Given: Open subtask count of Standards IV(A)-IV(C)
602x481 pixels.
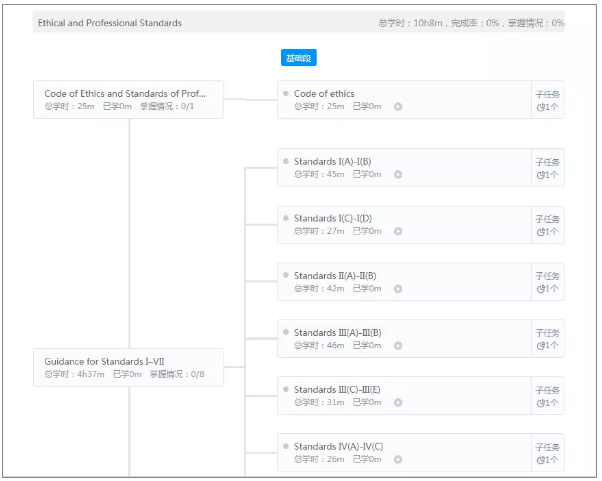Looking at the screenshot, I should coord(547,459).
